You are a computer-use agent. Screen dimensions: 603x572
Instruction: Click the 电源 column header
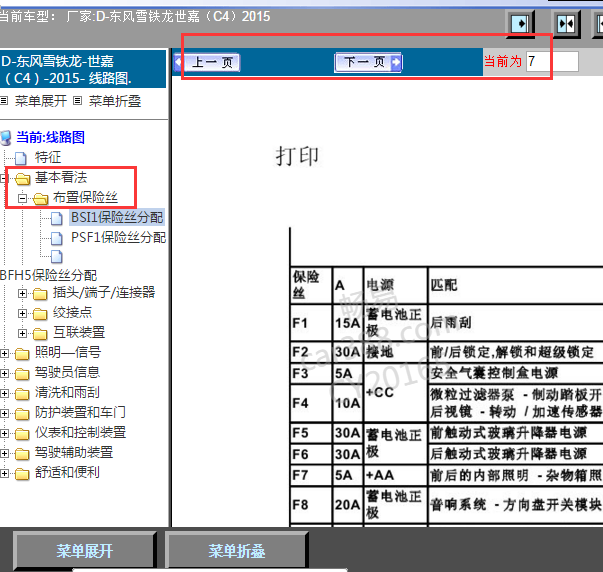(395, 285)
